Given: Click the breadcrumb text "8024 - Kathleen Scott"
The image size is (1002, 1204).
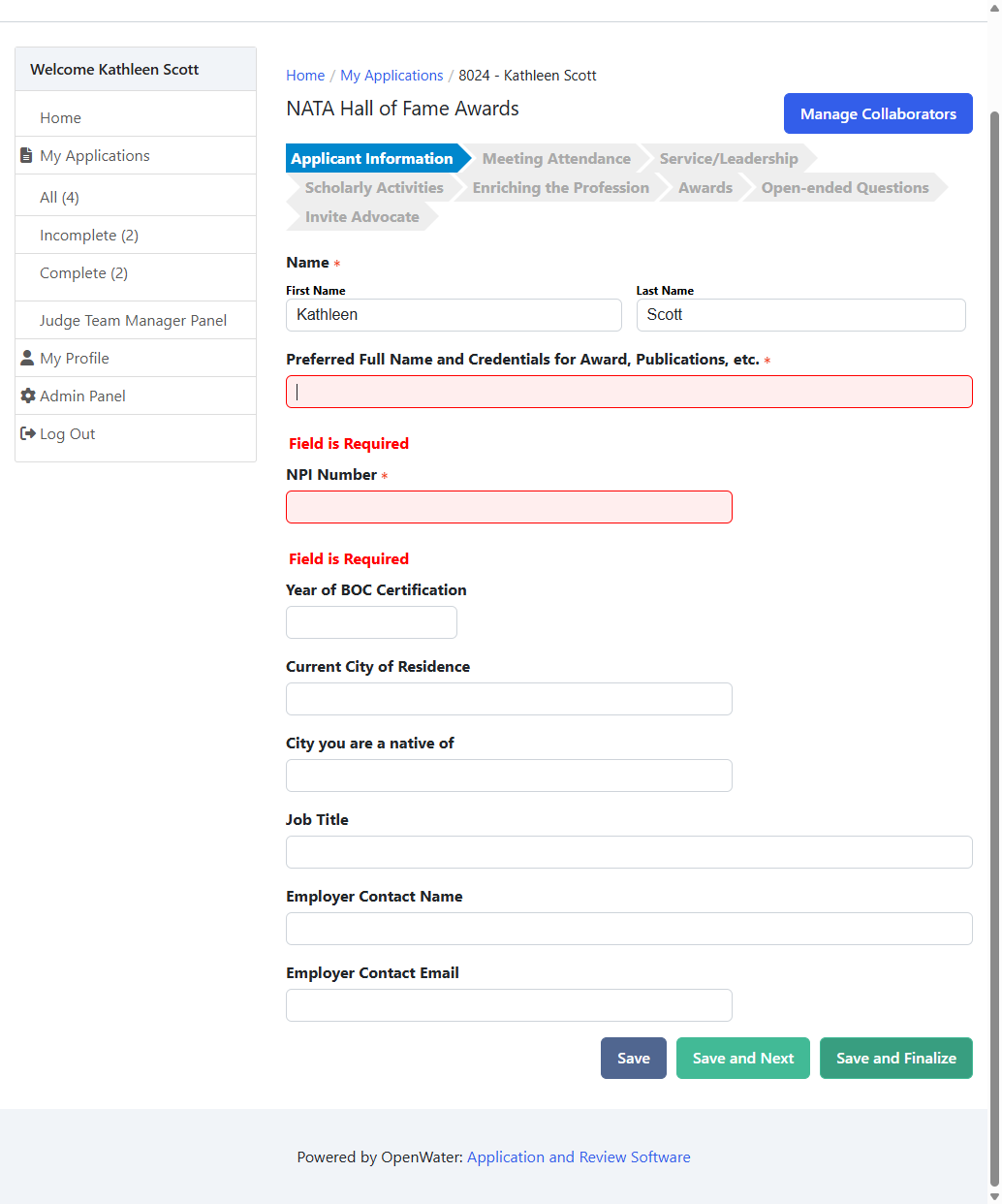Looking at the screenshot, I should 527,75.
